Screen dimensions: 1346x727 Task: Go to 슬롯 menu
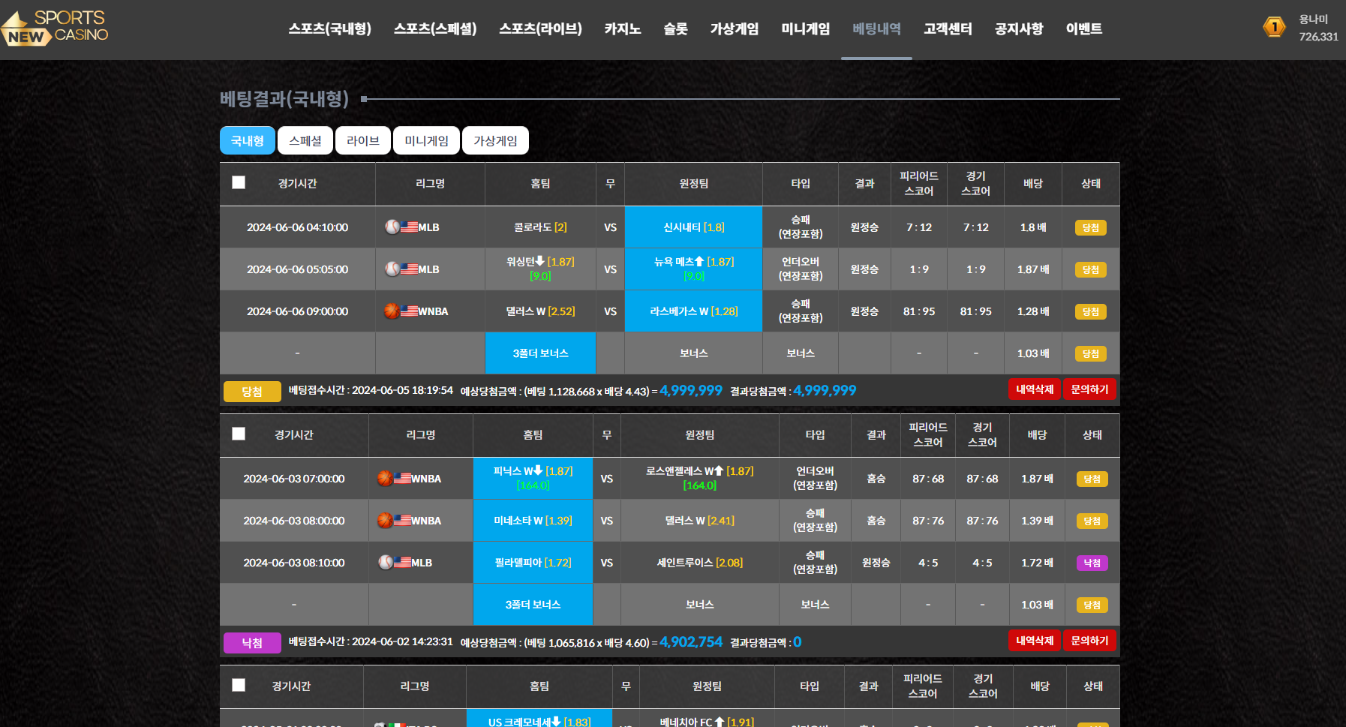point(675,29)
